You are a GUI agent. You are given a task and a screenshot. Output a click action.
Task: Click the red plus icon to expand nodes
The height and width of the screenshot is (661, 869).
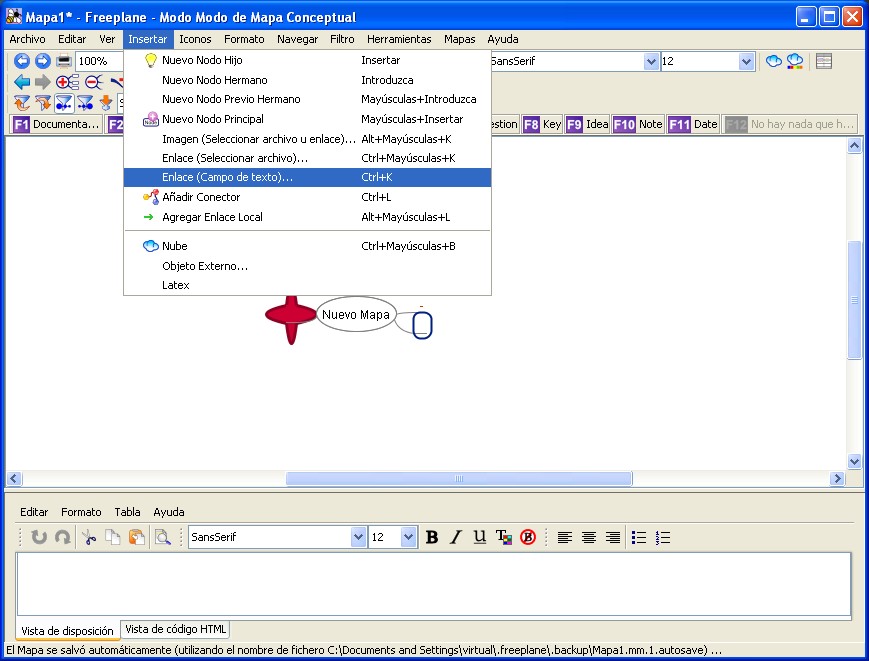click(x=67, y=83)
